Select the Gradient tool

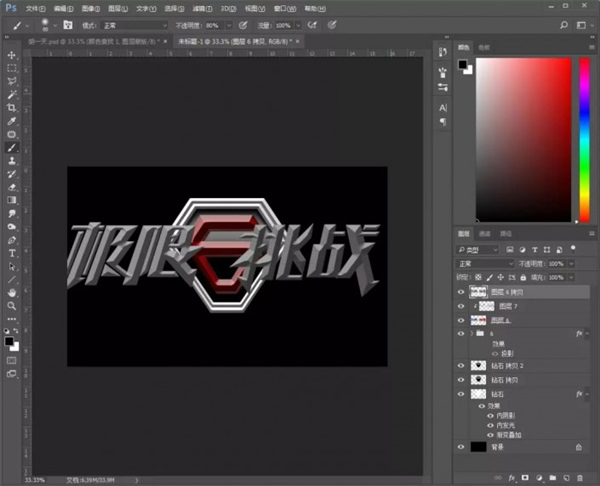click(11, 200)
